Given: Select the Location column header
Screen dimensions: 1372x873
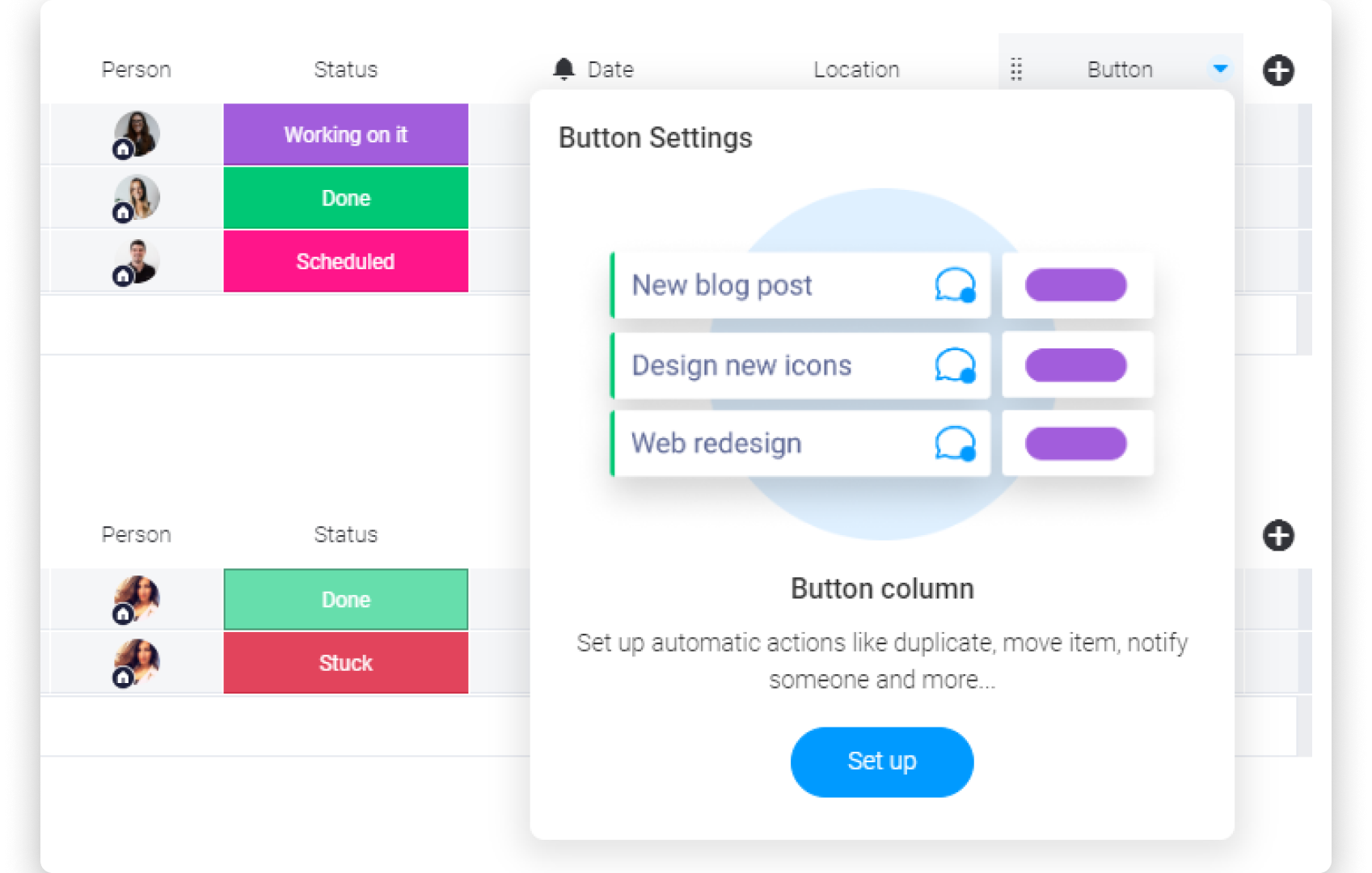Looking at the screenshot, I should click(856, 70).
